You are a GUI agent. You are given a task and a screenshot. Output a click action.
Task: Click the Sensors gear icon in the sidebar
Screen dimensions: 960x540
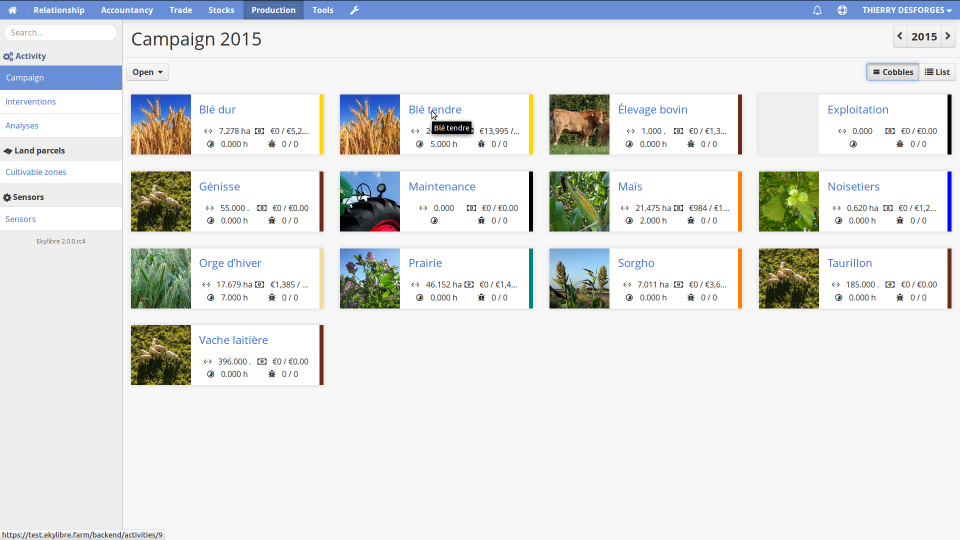pyautogui.click(x=7, y=197)
